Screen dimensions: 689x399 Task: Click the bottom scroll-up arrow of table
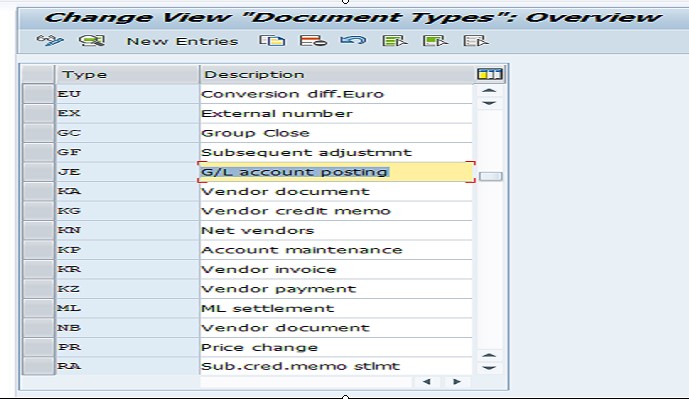[x=489, y=355]
